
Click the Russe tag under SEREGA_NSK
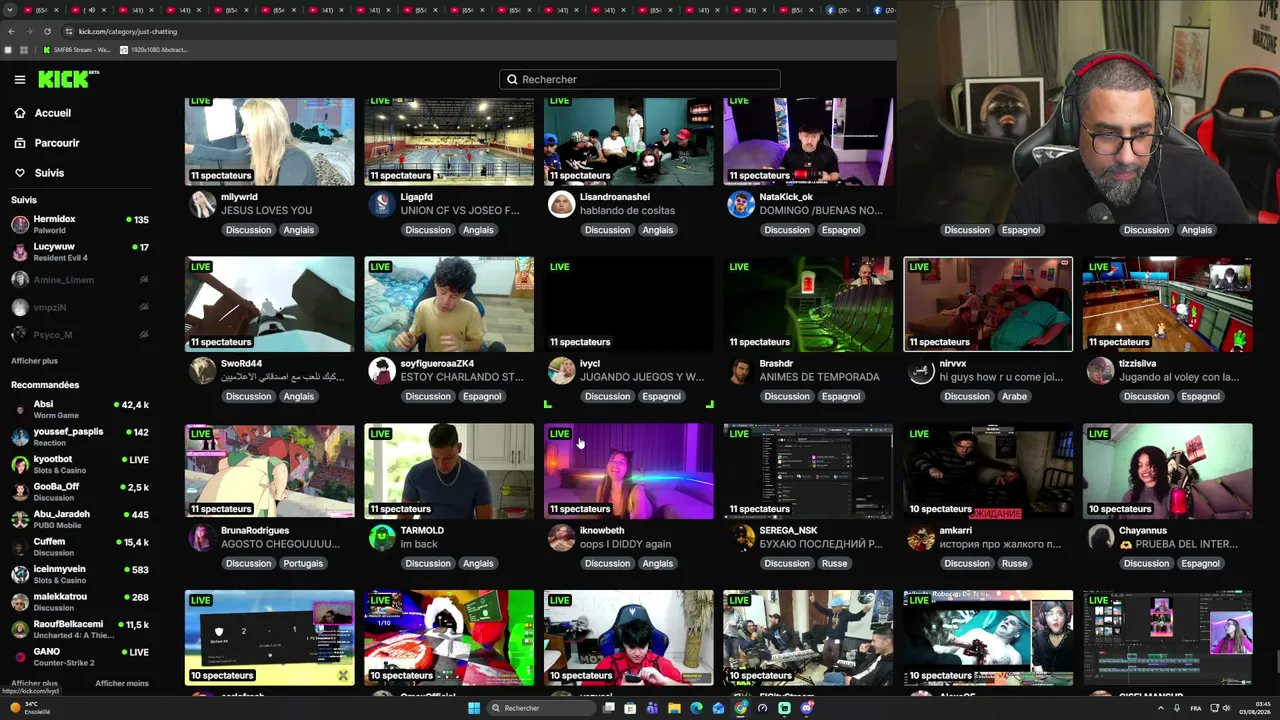click(834, 563)
